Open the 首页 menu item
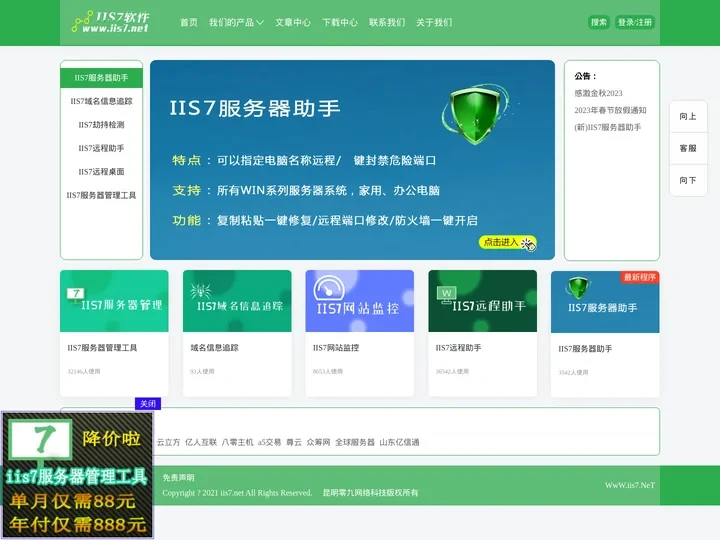720x540 pixels. coord(189,22)
